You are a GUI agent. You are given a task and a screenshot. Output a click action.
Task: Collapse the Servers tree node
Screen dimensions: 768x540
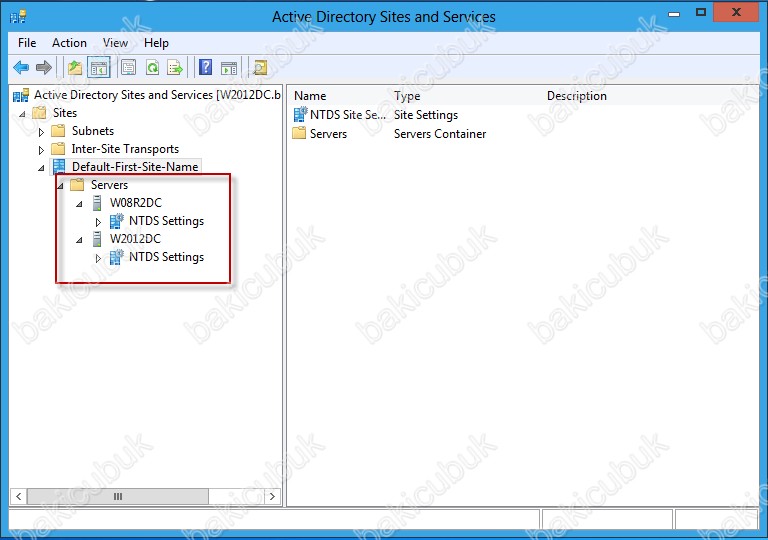coord(60,186)
